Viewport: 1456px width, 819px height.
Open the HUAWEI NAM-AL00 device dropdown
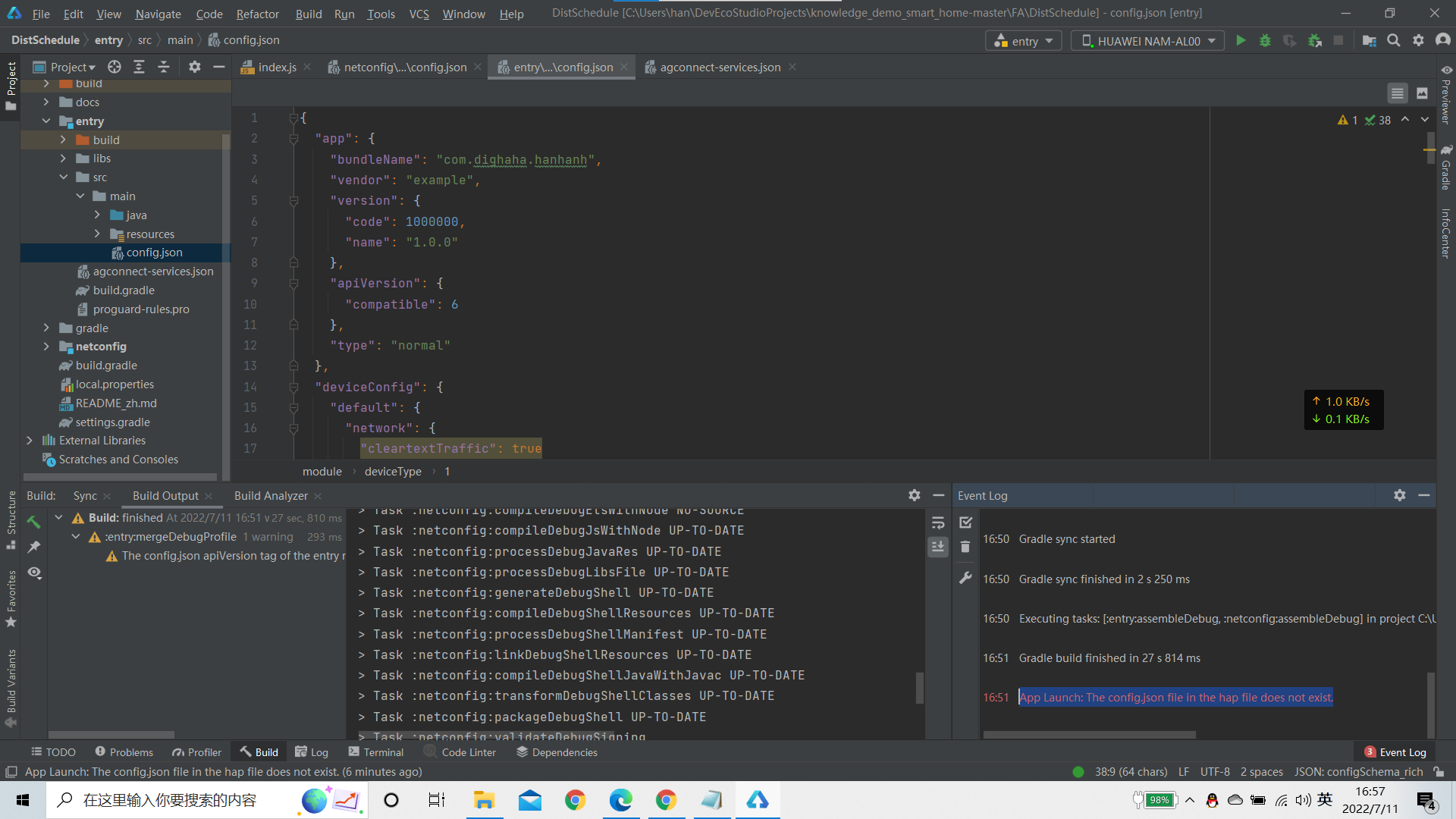[x=1148, y=41]
